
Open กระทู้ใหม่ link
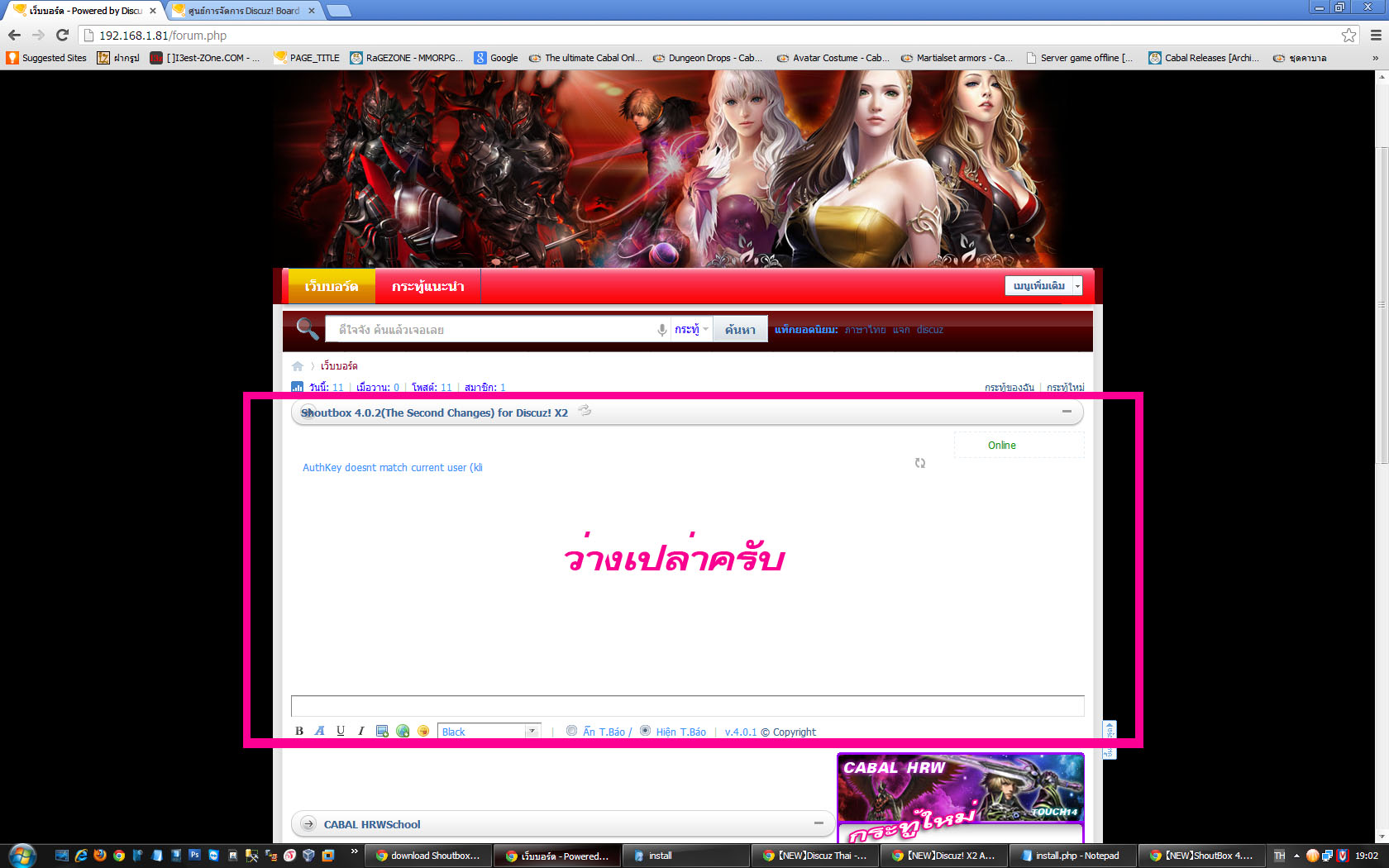click(x=1066, y=387)
